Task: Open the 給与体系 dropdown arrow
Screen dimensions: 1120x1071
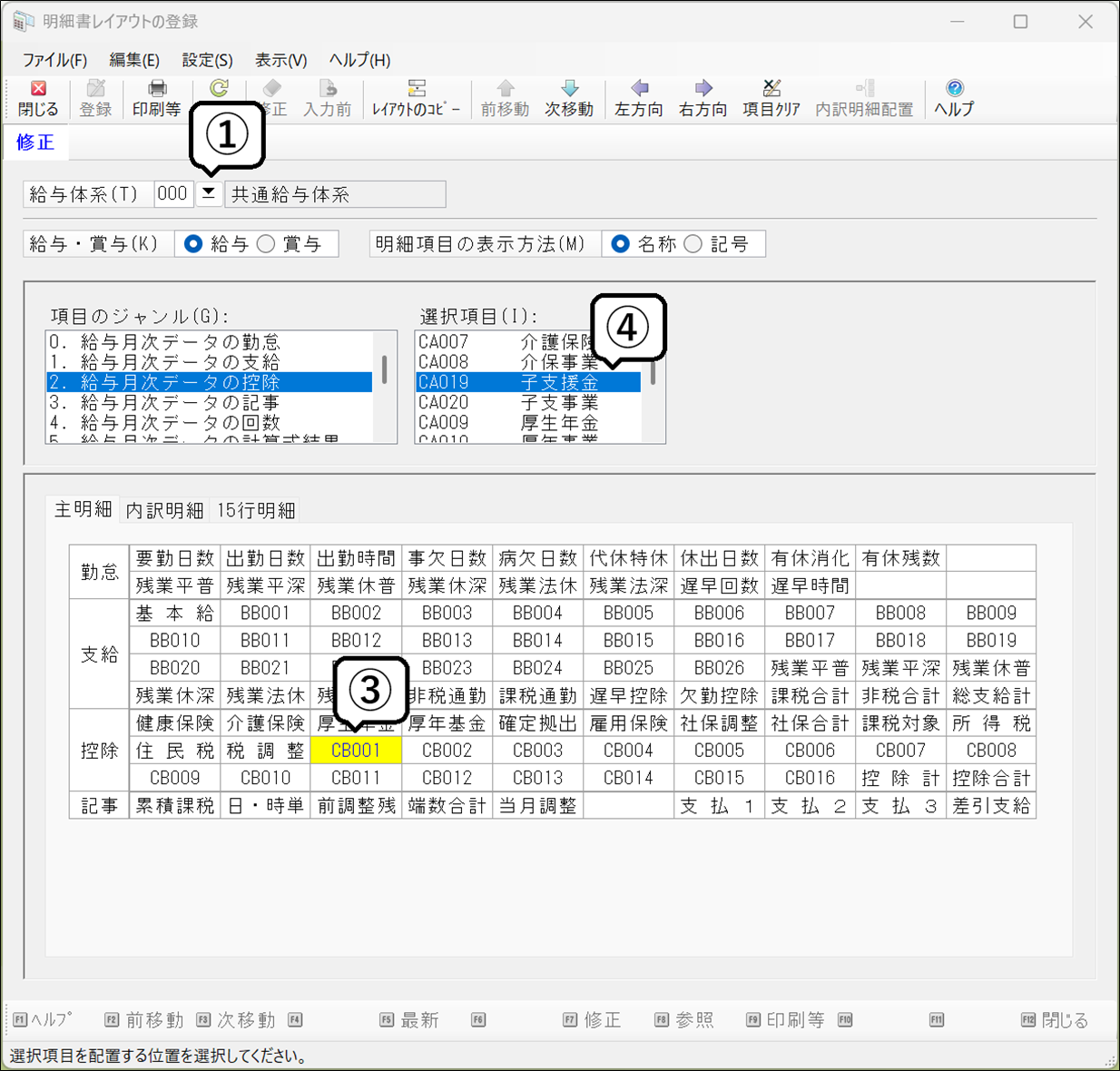Action: click(x=209, y=193)
